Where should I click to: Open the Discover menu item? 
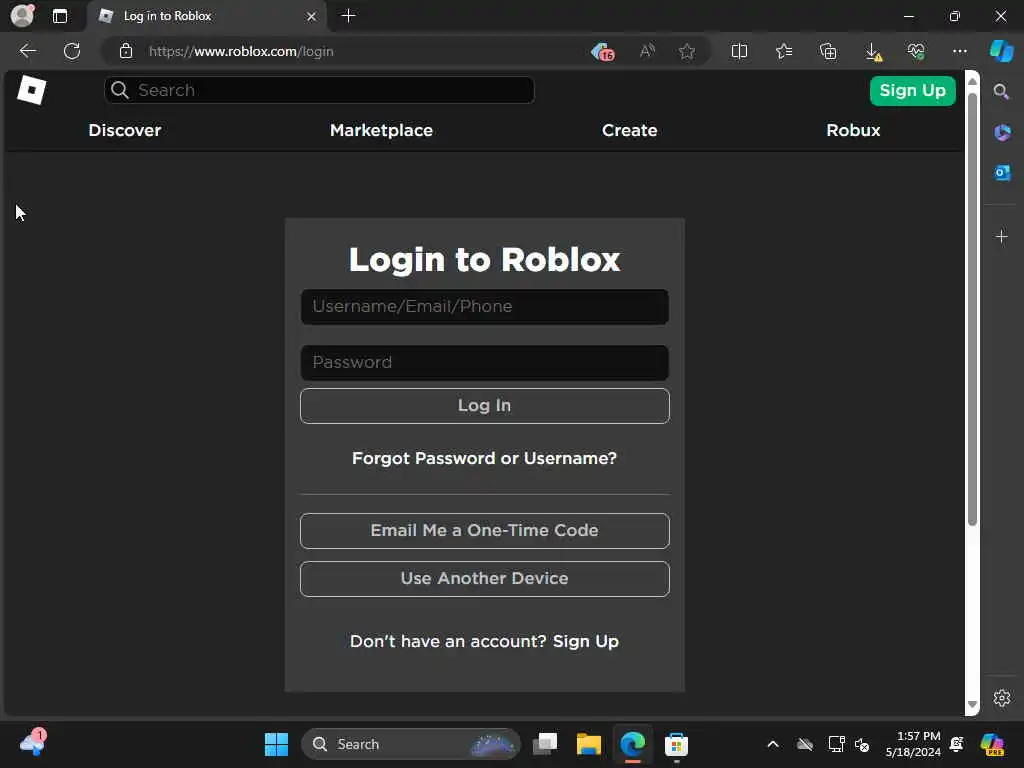(125, 130)
